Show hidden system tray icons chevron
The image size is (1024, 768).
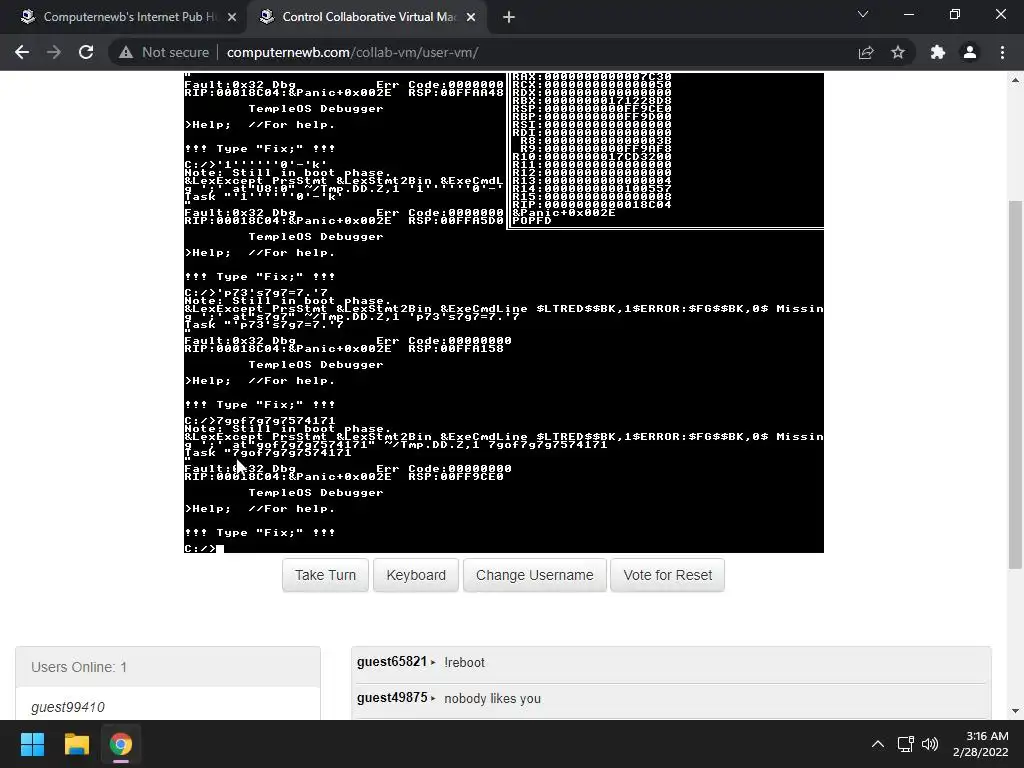pos(878,744)
